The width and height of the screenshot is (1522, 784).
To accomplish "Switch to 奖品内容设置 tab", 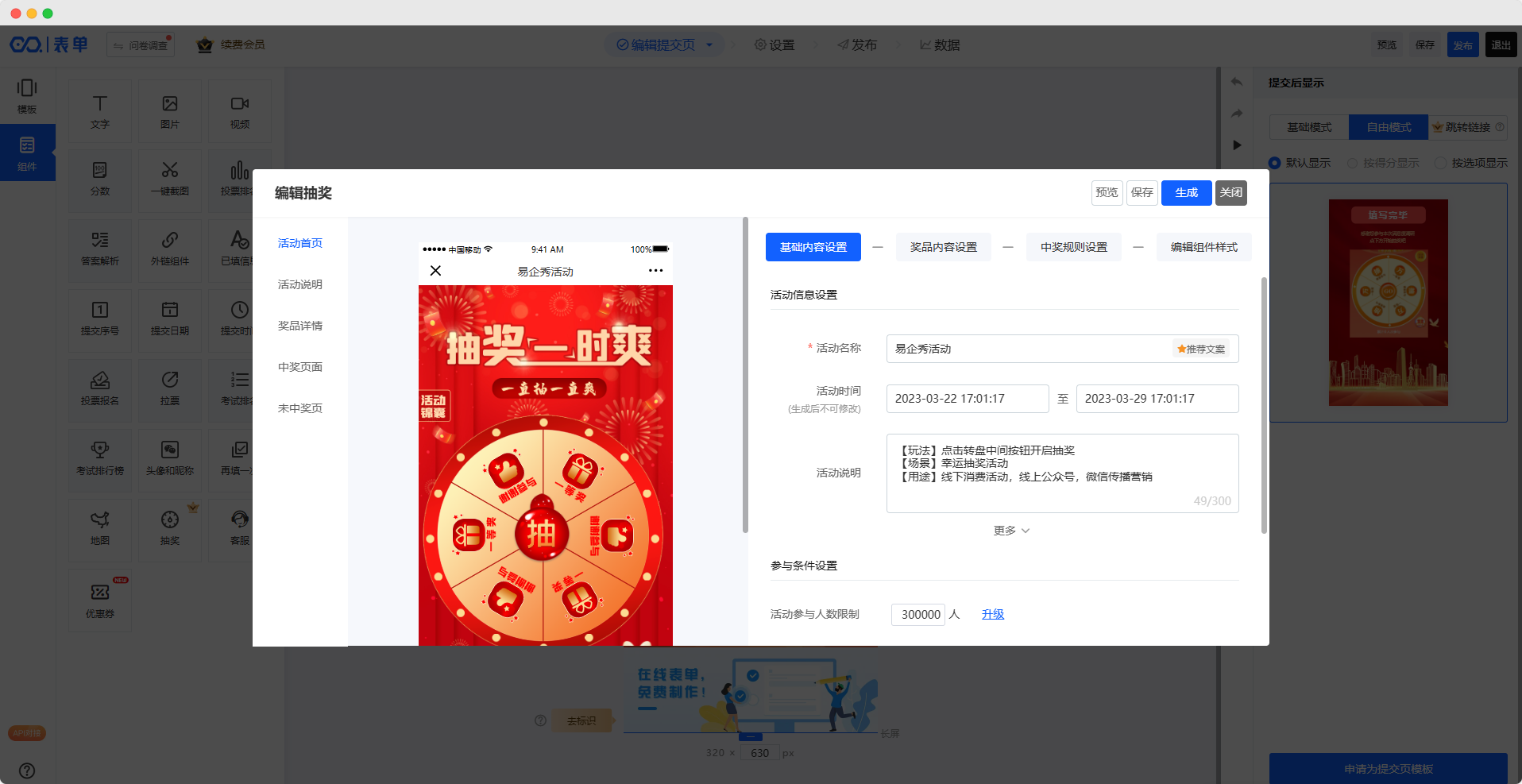I will click(x=944, y=247).
